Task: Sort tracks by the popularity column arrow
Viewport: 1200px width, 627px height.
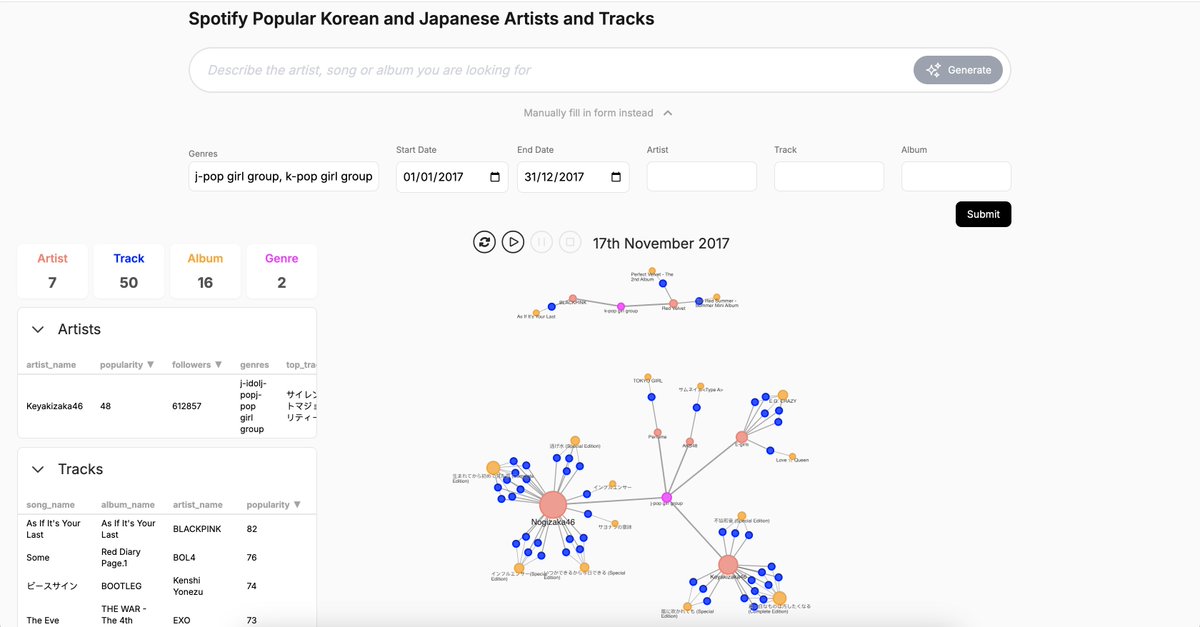Action: [297, 505]
